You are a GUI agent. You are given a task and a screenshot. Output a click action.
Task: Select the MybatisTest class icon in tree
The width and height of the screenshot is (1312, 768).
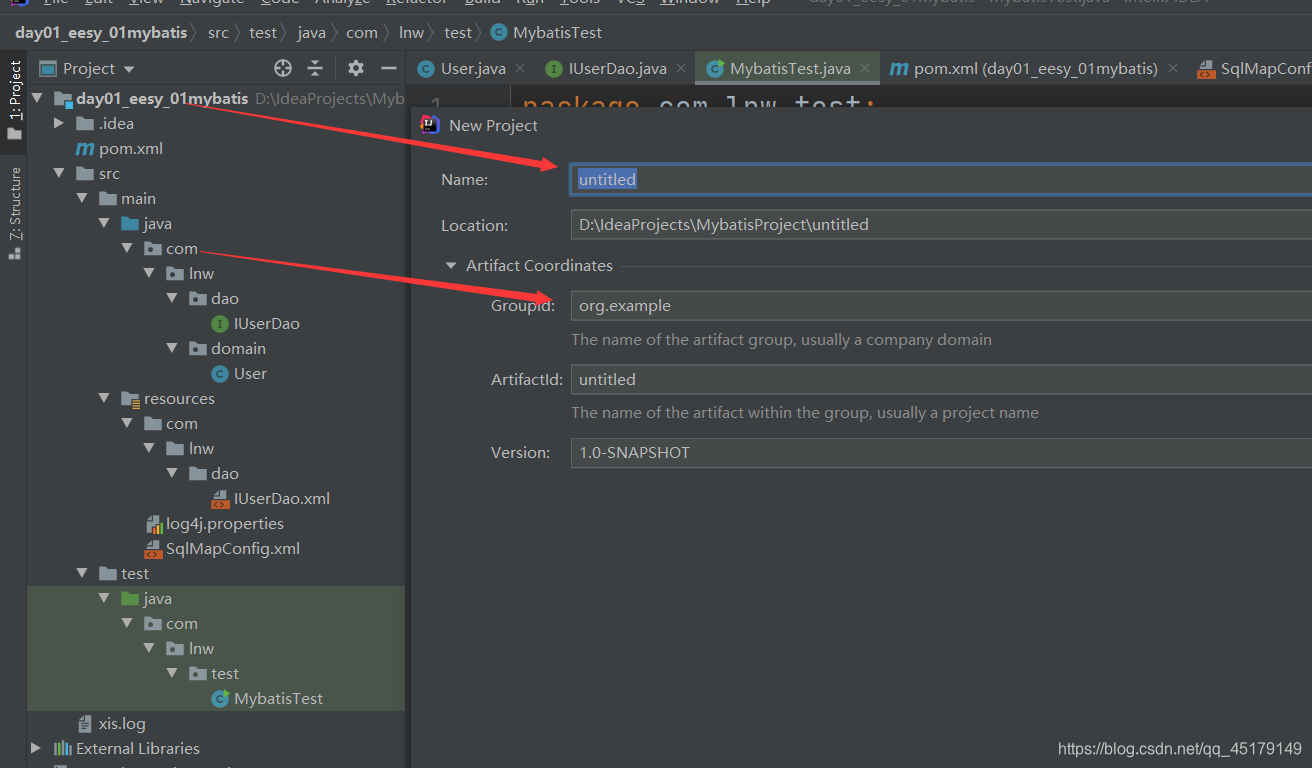pos(220,698)
